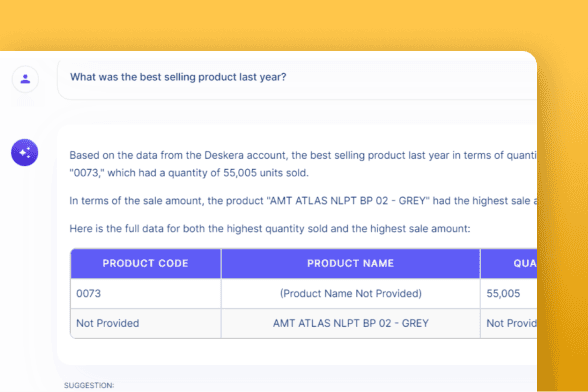Select the user question message bubble

(297, 79)
